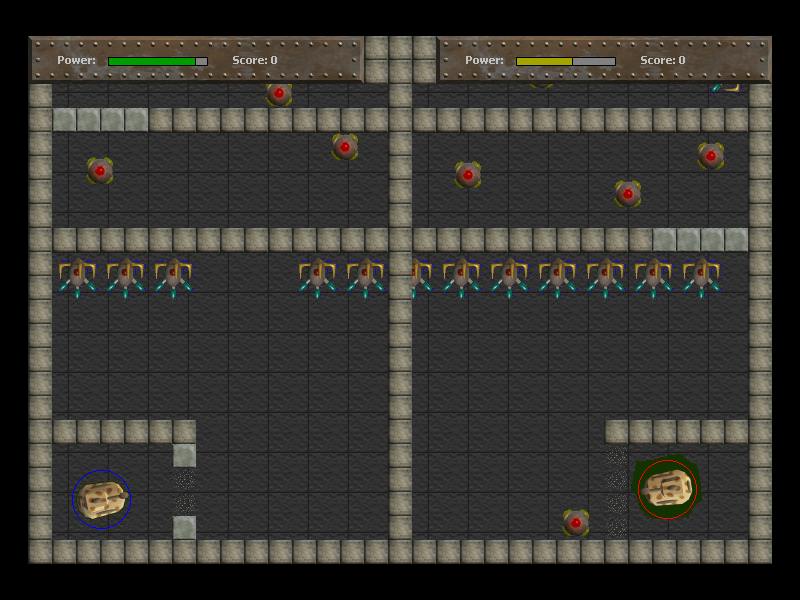Click the gray block above the left doorway
The width and height of the screenshot is (800, 600).
pos(184,456)
